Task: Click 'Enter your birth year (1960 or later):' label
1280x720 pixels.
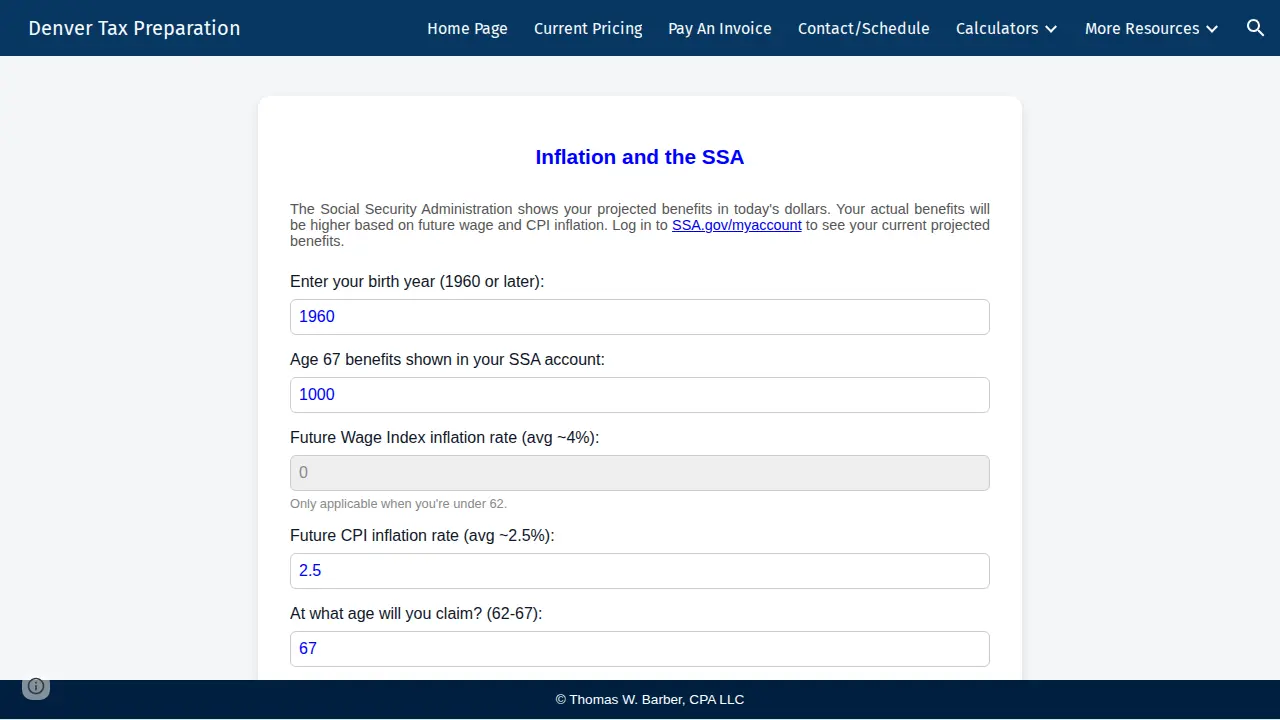Action: (x=417, y=282)
